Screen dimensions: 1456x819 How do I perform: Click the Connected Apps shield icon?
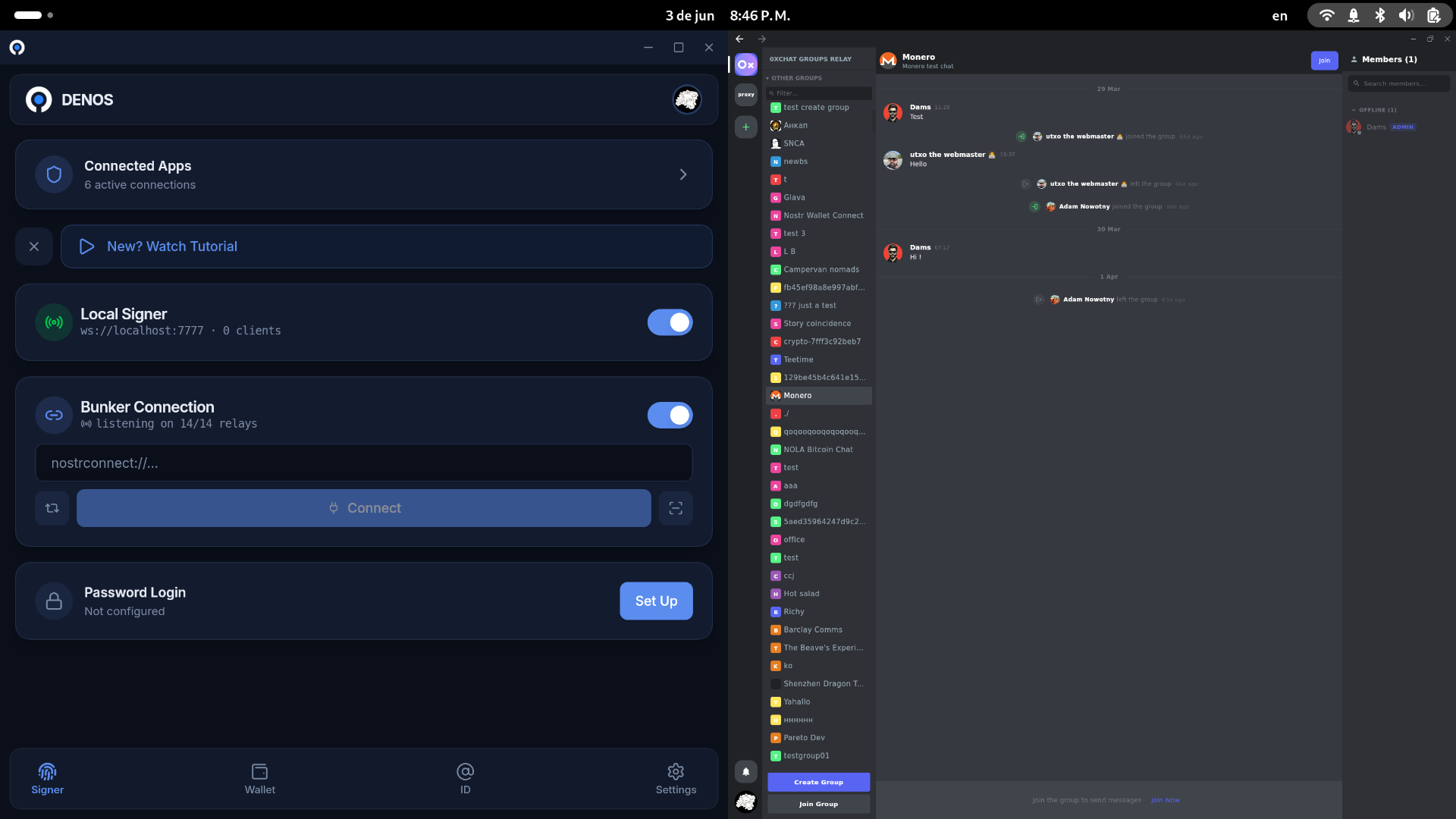(54, 174)
